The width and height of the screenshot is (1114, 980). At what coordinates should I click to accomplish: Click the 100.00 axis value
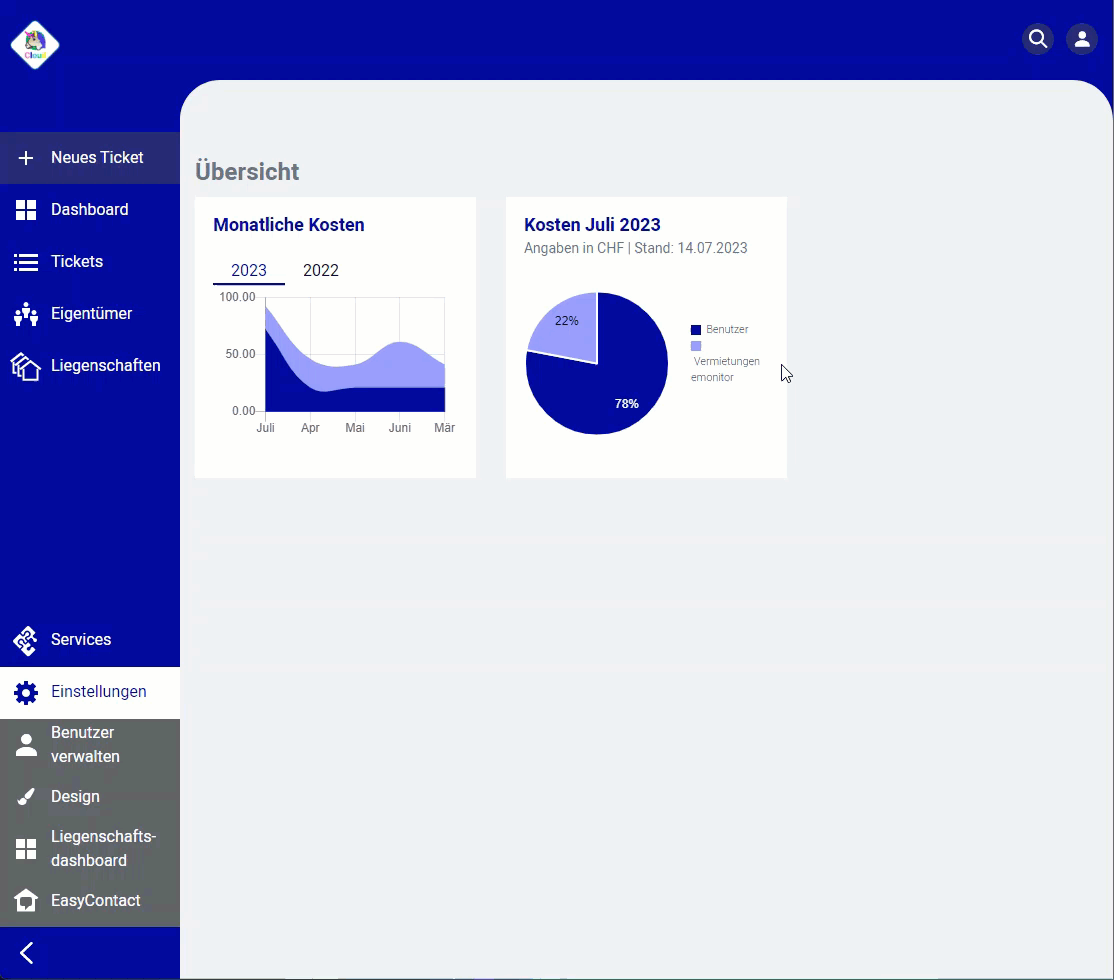pos(237,297)
